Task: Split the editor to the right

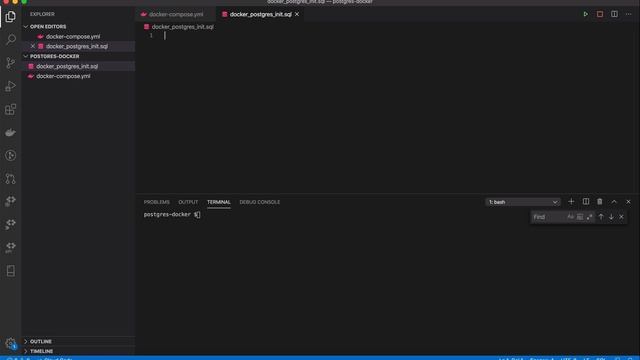Action: 614,14
